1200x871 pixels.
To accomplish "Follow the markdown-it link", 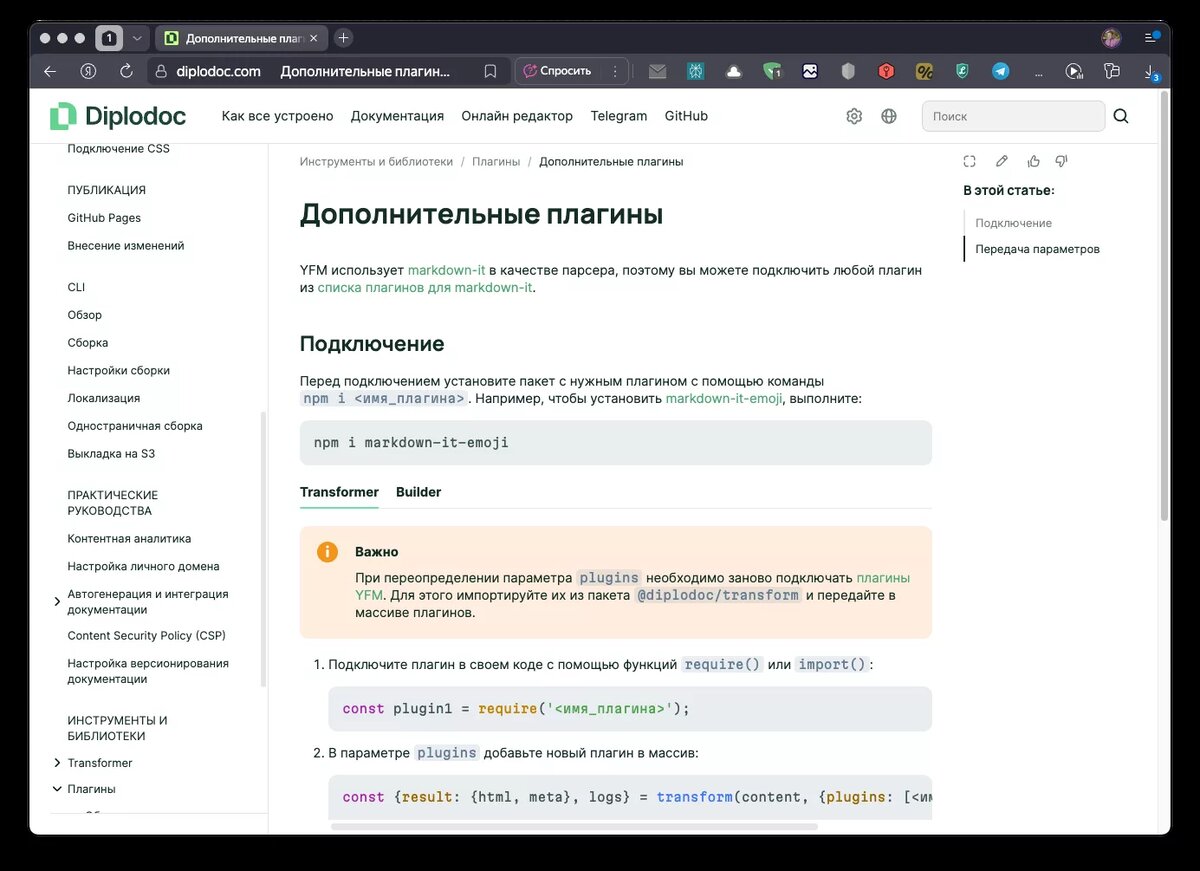I will click(x=446, y=270).
